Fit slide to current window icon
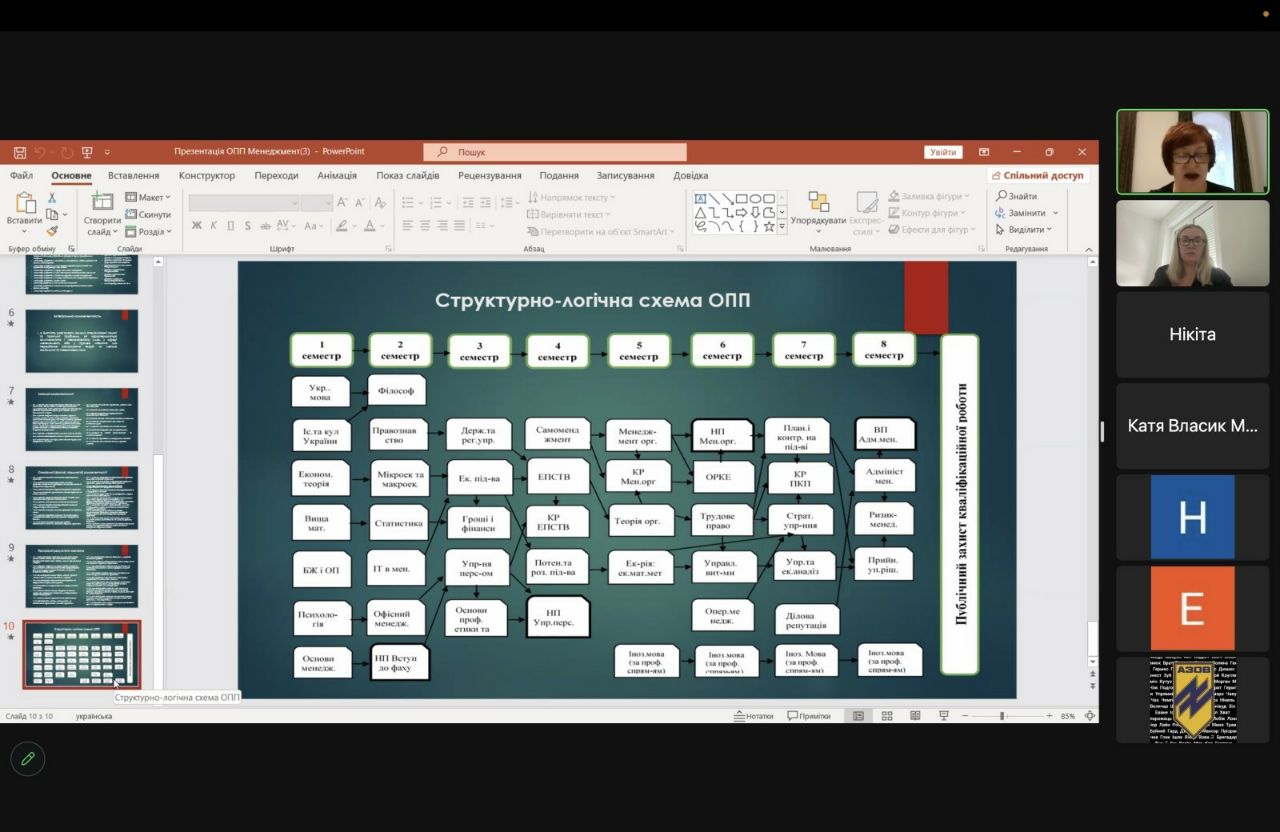The width and height of the screenshot is (1280, 832). pyautogui.click(x=1089, y=716)
